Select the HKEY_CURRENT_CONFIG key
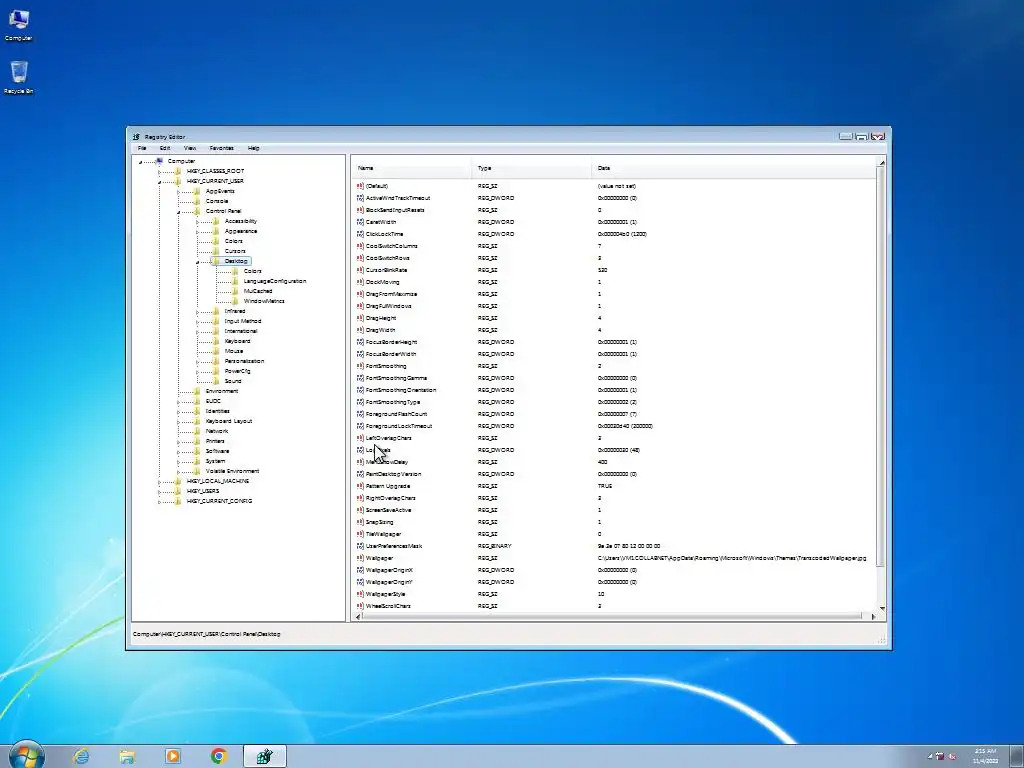1024x768 pixels. [219, 502]
